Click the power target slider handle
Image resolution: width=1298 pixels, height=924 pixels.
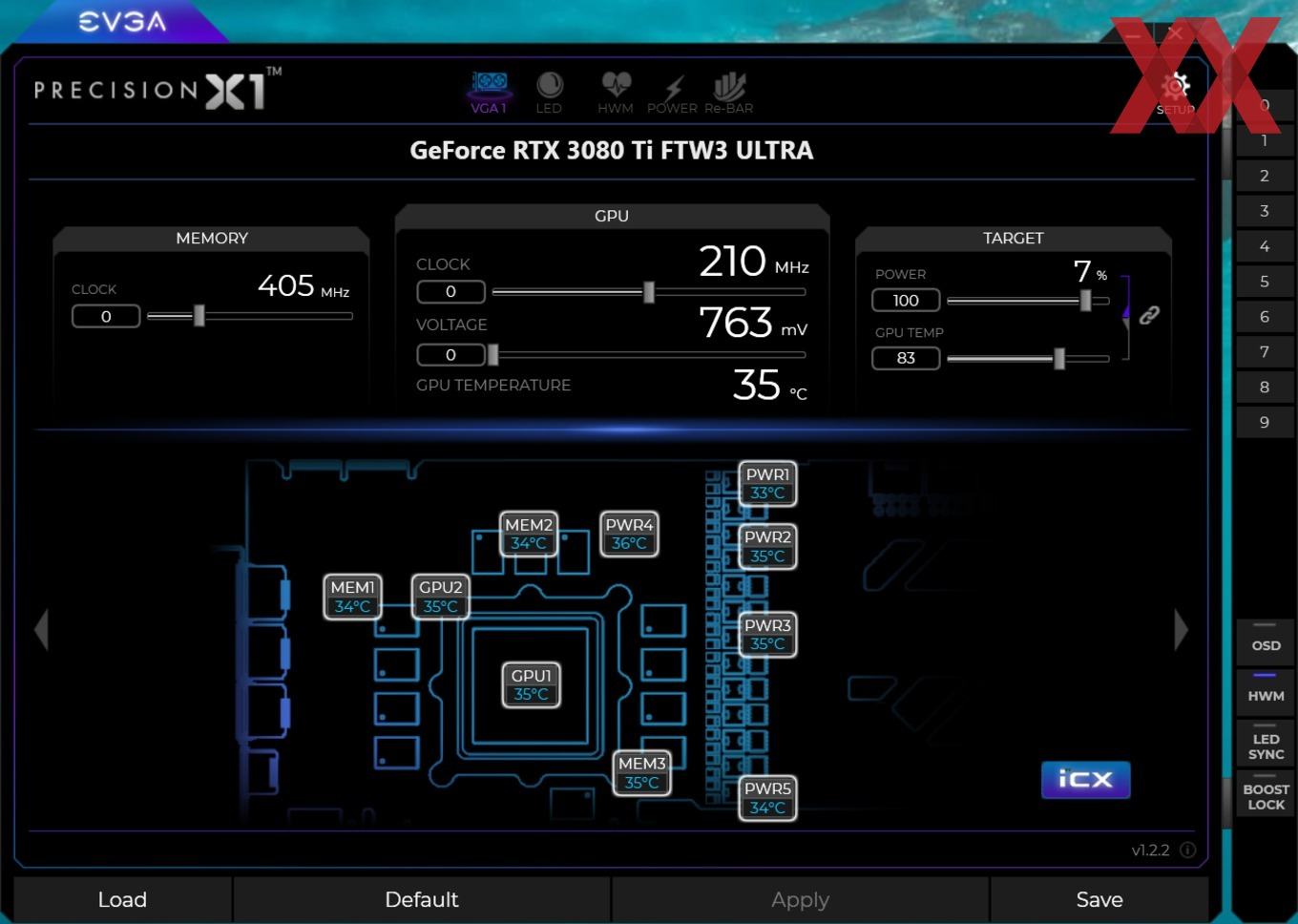point(1085,300)
